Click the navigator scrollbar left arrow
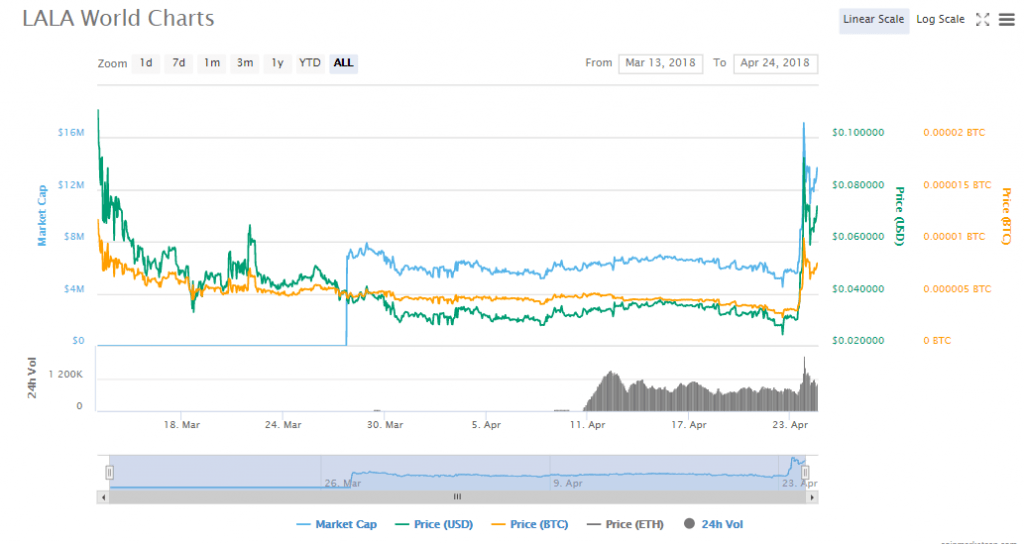1024x544 pixels. (103, 497)
